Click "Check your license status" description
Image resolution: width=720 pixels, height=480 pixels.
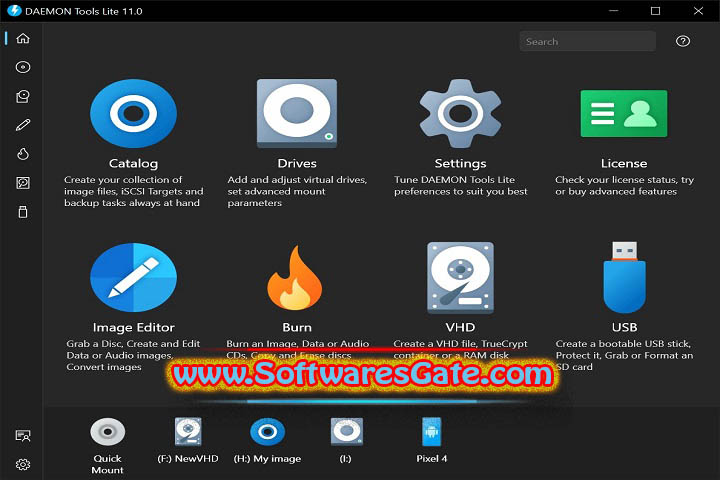[616, 180]
